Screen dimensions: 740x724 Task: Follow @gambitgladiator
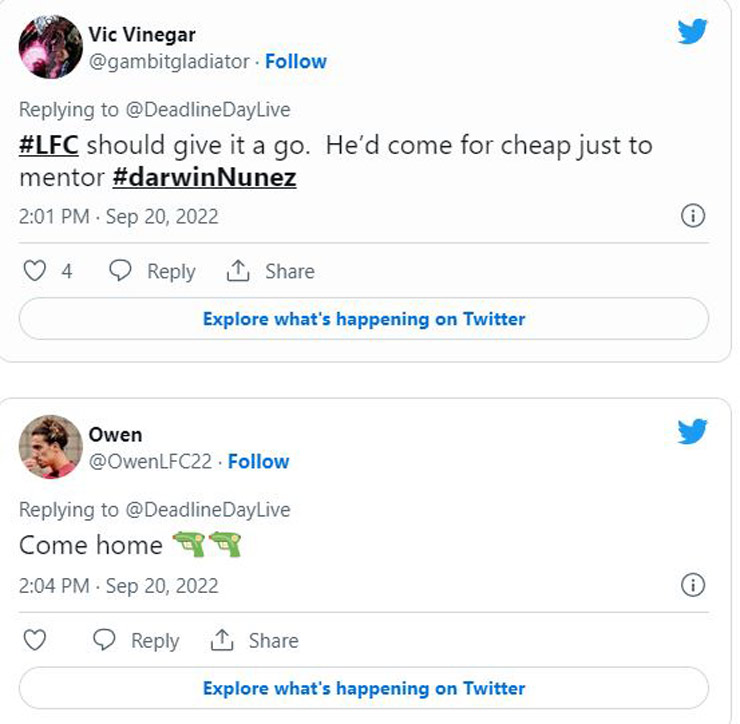point(296,61)
